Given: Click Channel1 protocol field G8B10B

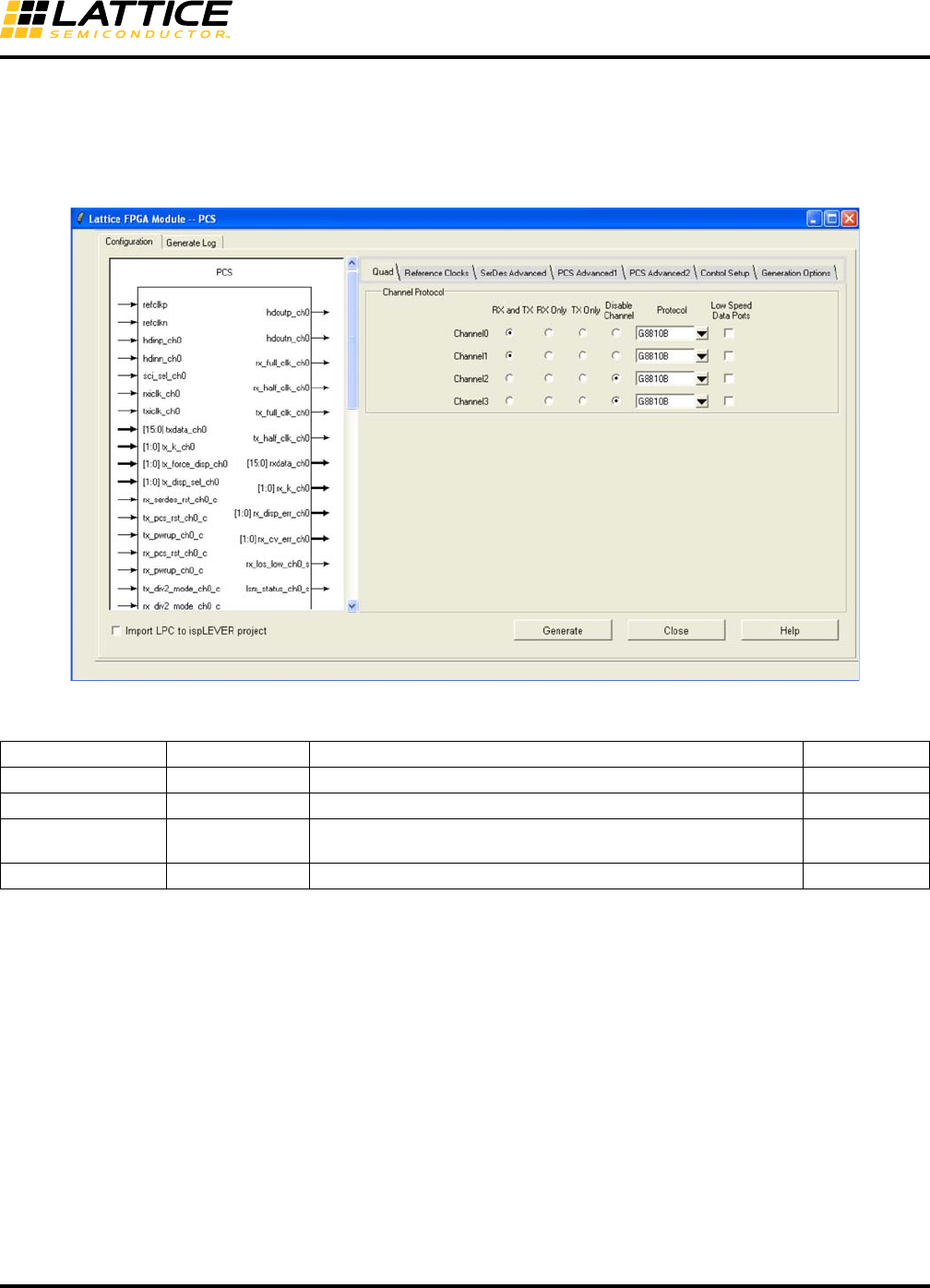Looking at the screenshot, I should 664,356.
